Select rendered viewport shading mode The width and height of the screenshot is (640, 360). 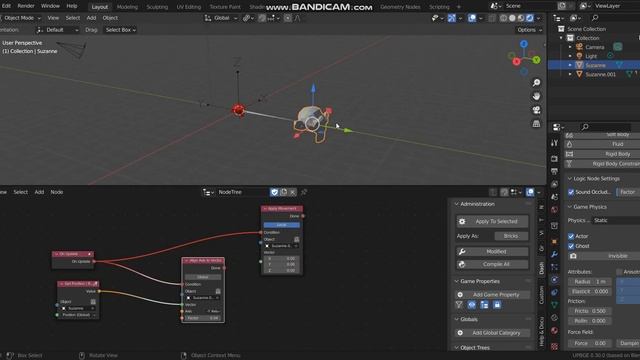click(529, 18)
